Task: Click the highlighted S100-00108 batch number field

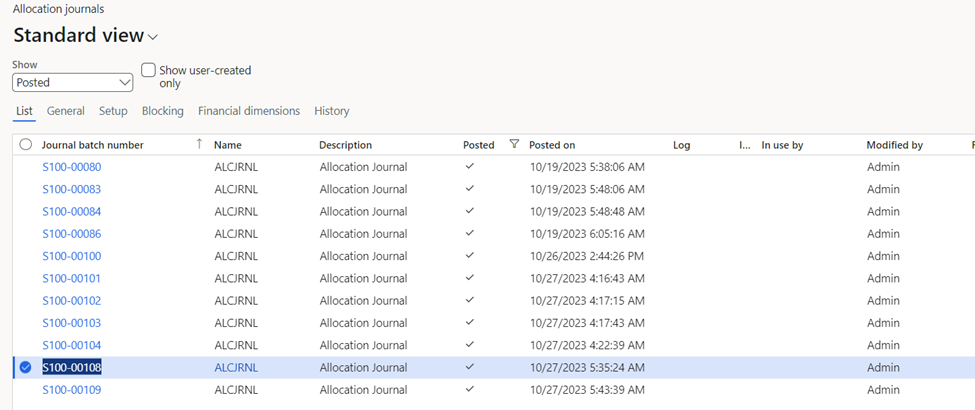Action: (72, 368)
